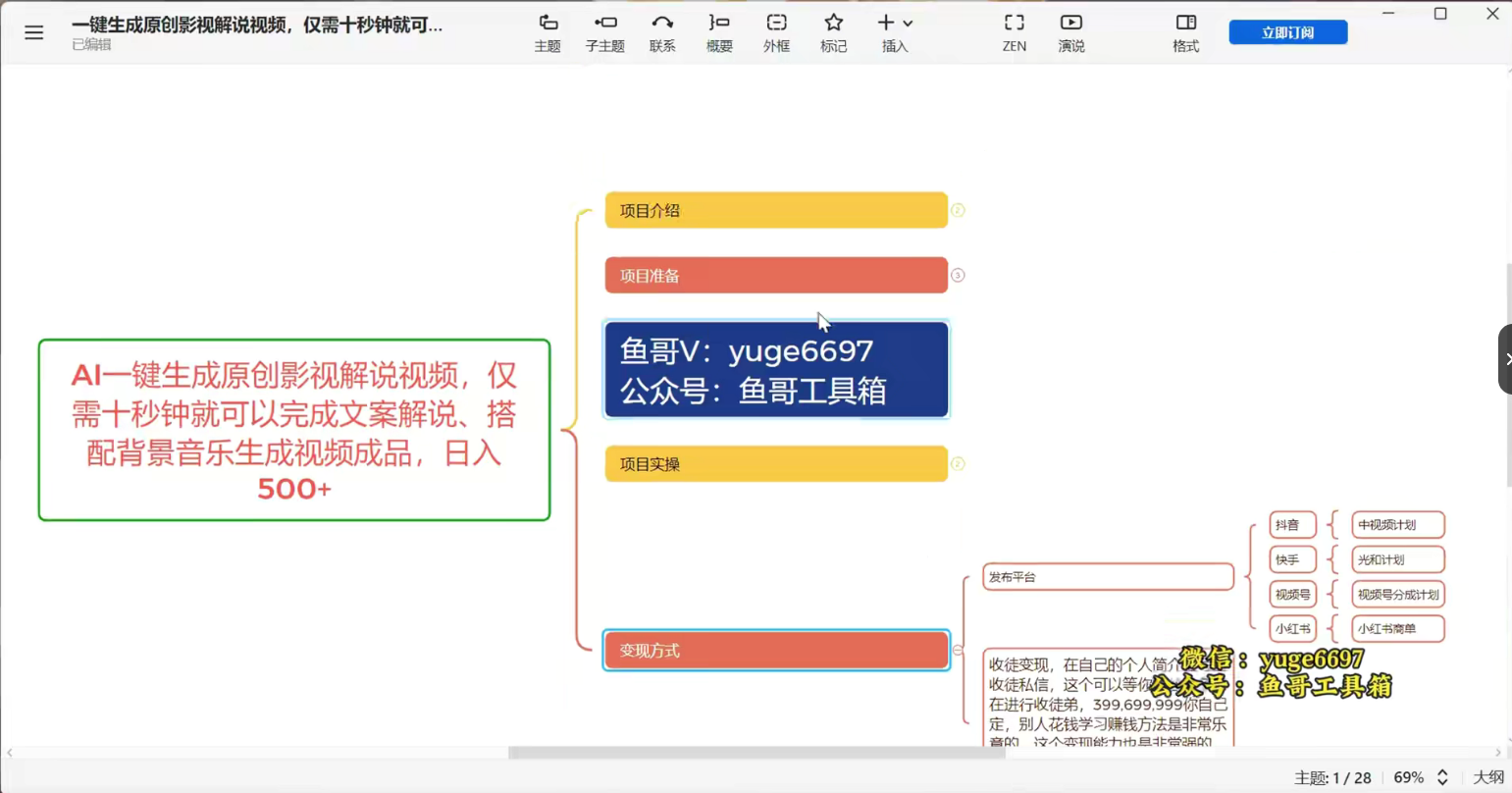This screenshot has width=1512, height=793.
Task: Select the 光和计划 node
Action: [x=1397, y=559]
